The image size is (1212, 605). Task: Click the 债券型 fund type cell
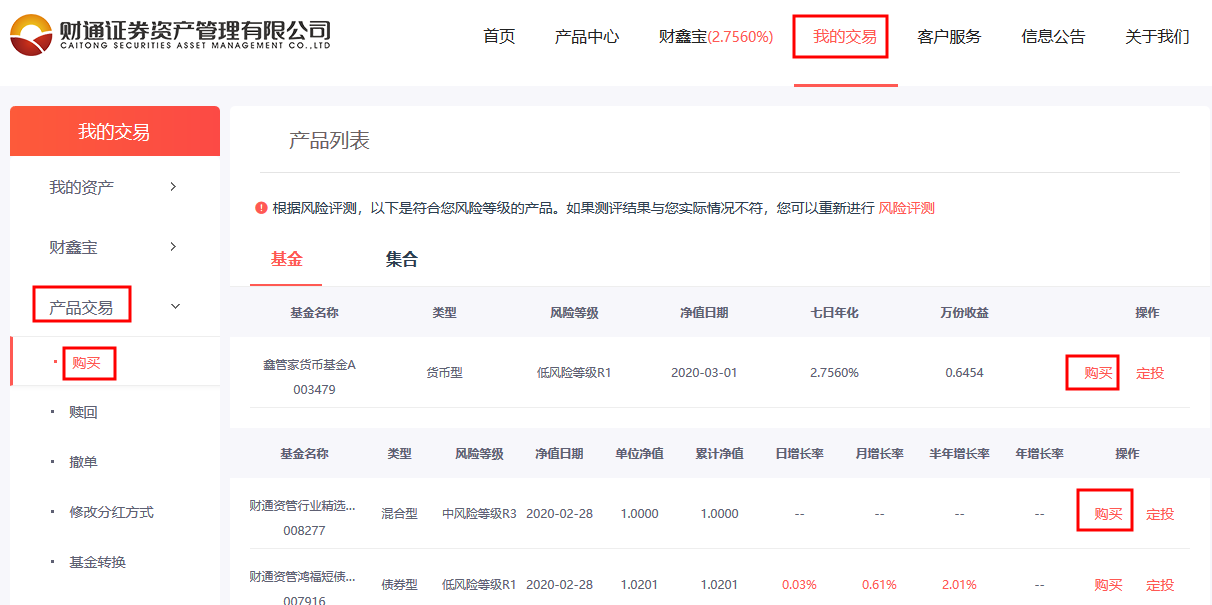click(399, 585)
